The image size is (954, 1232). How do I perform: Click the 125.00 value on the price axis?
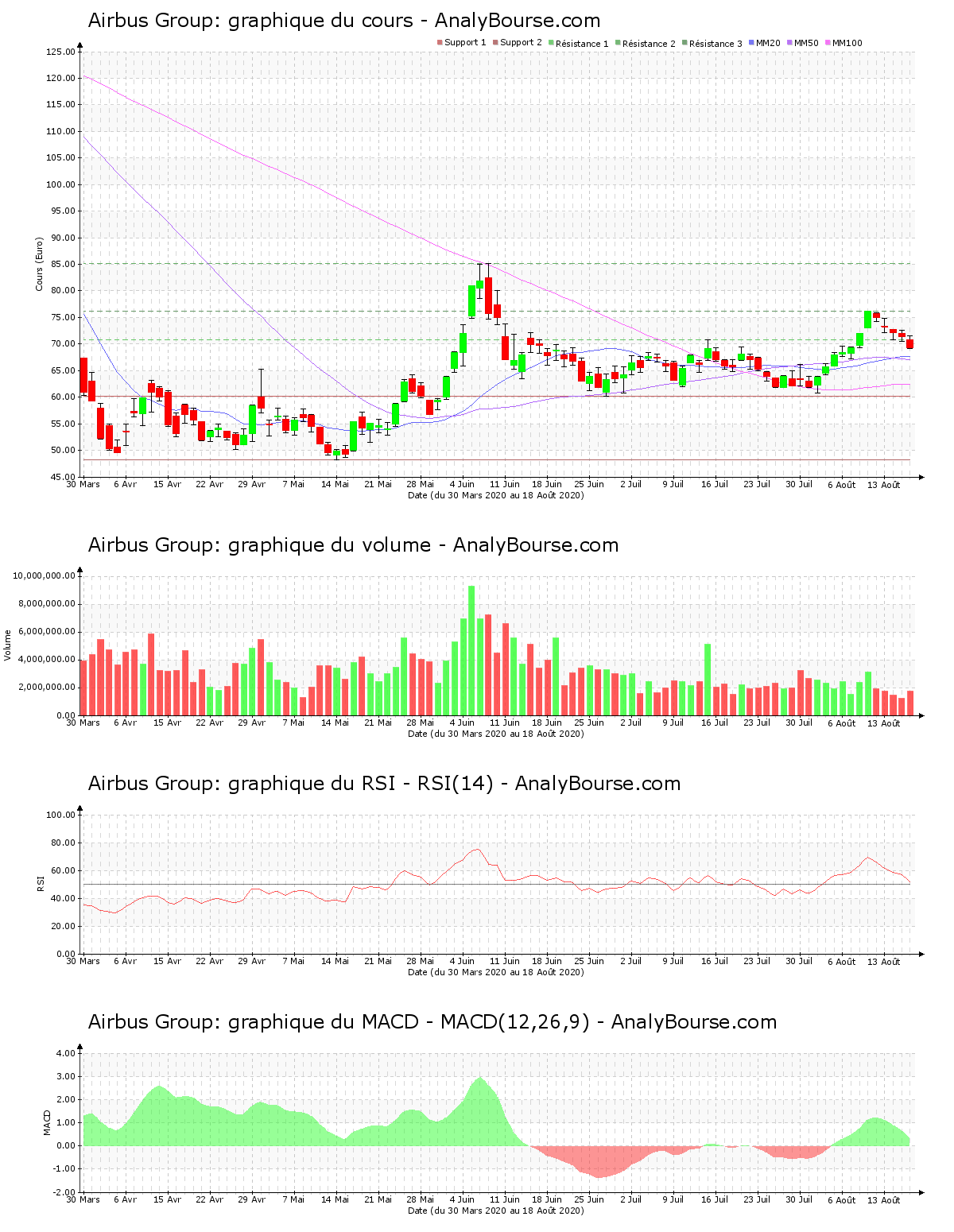coord(60,52)
